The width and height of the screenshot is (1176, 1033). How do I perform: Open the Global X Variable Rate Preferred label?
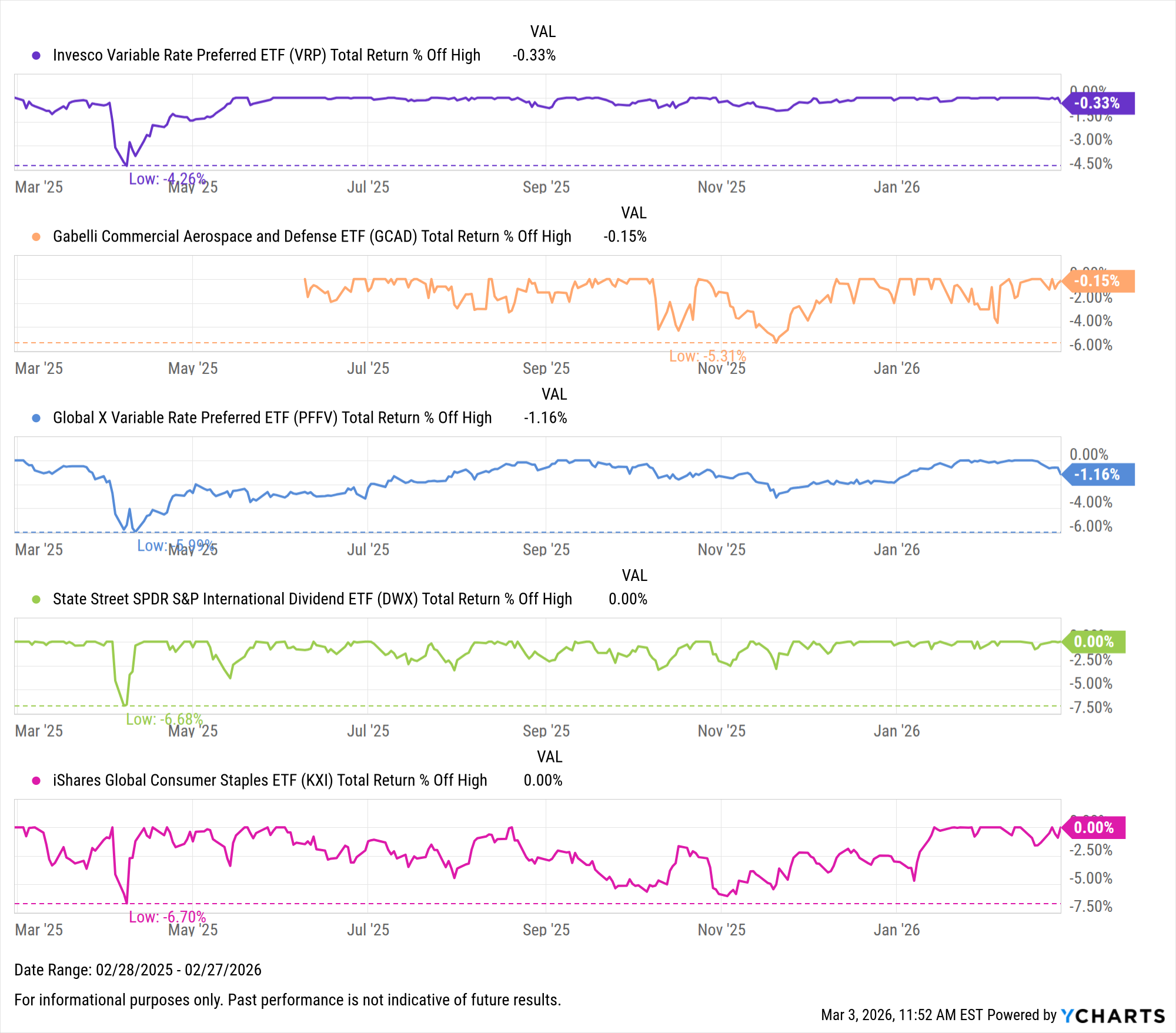coord(272,418)
